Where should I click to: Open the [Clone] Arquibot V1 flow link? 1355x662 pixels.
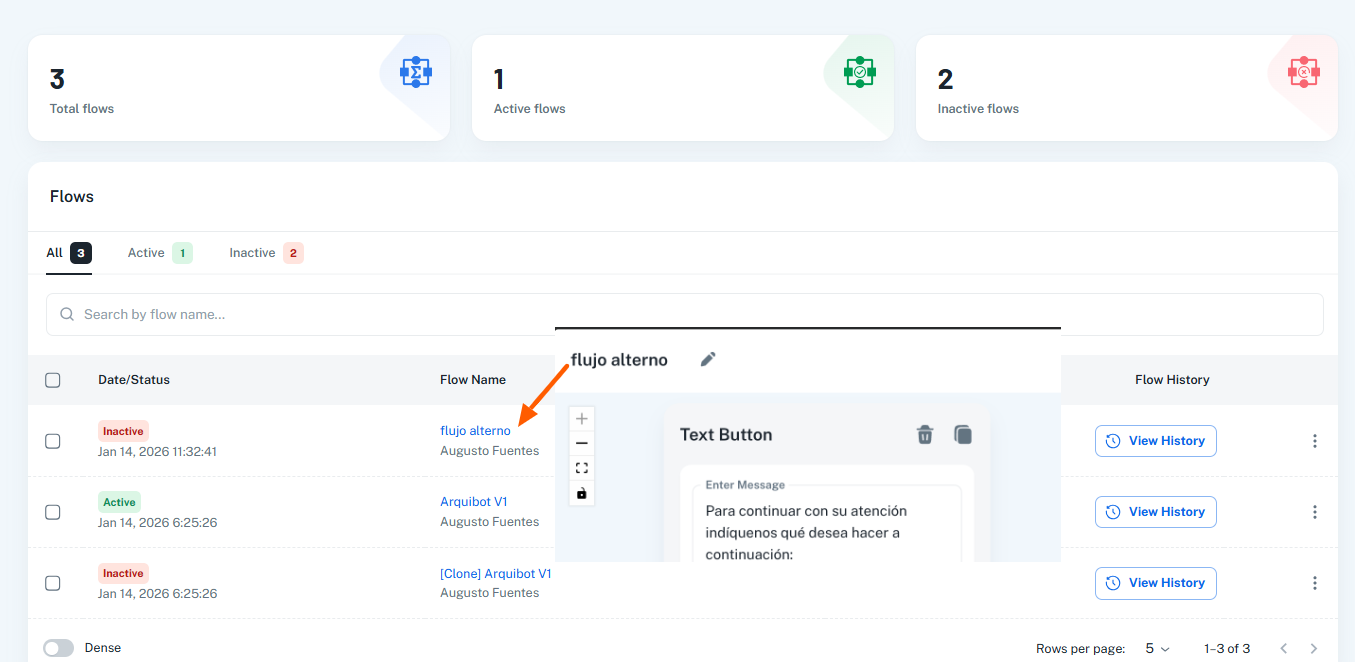pos(495,574)
